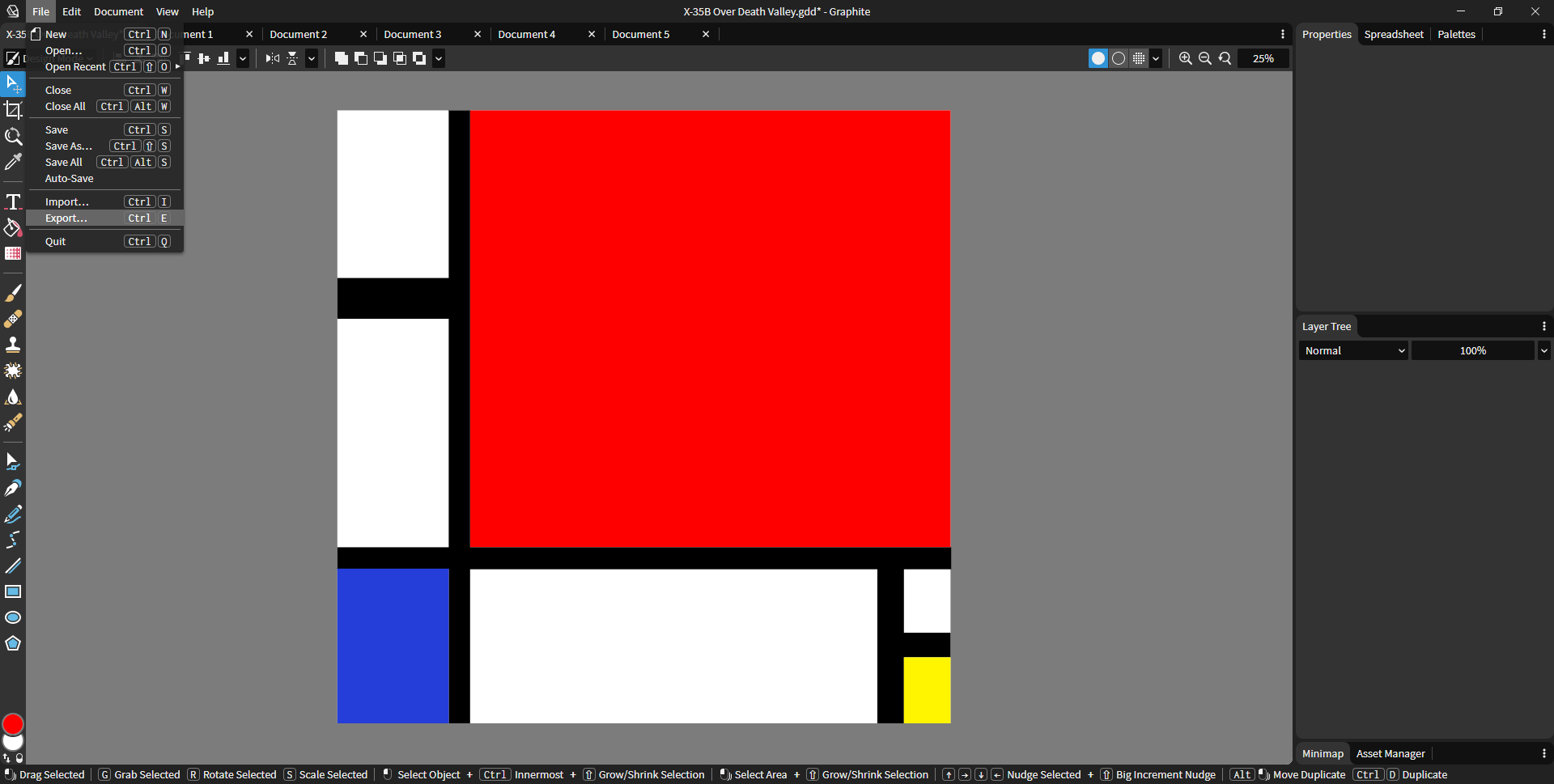Open the Document menu
Viewport: 1554px width, 784px height.
(x=118, y=11)
